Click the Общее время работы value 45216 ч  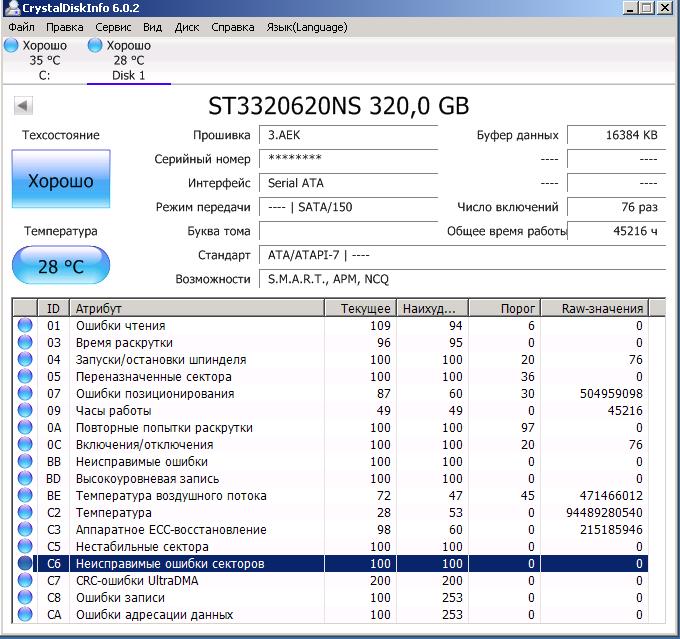[616, 231]
